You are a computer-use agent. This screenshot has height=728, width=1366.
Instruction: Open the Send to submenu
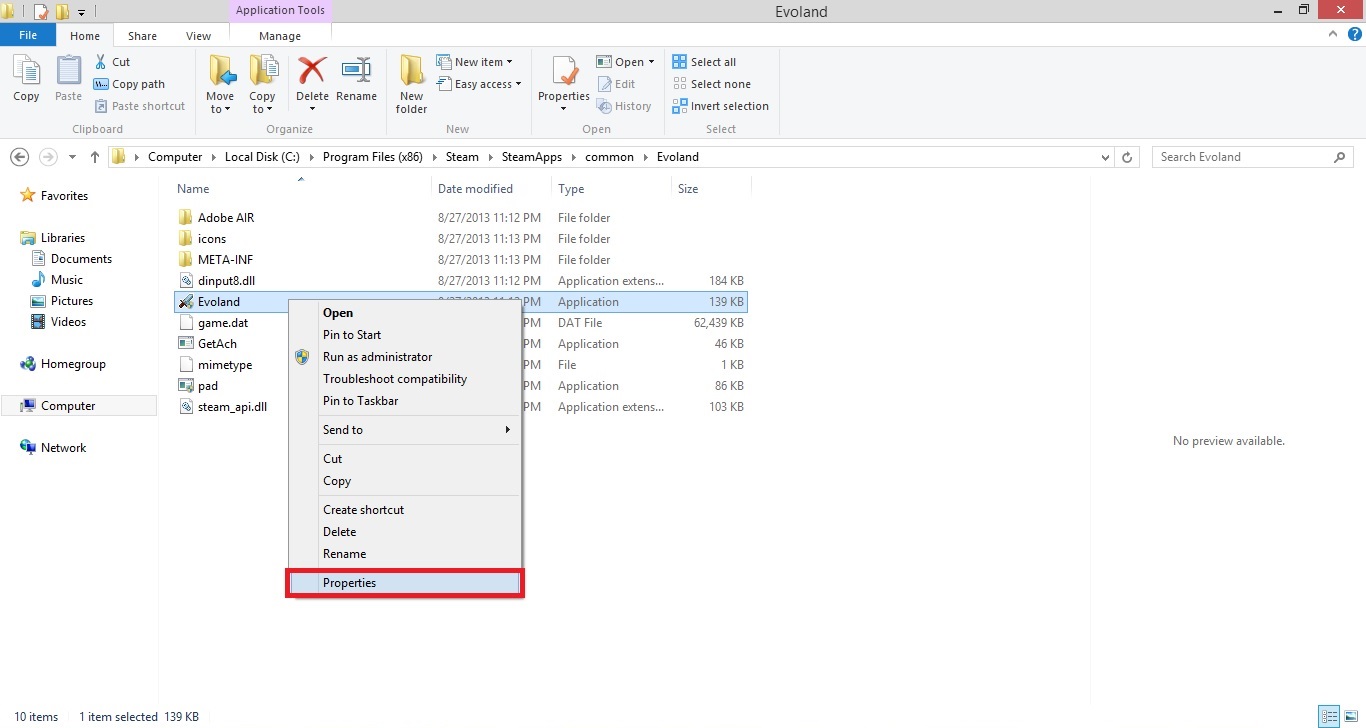tap(405, 430)
